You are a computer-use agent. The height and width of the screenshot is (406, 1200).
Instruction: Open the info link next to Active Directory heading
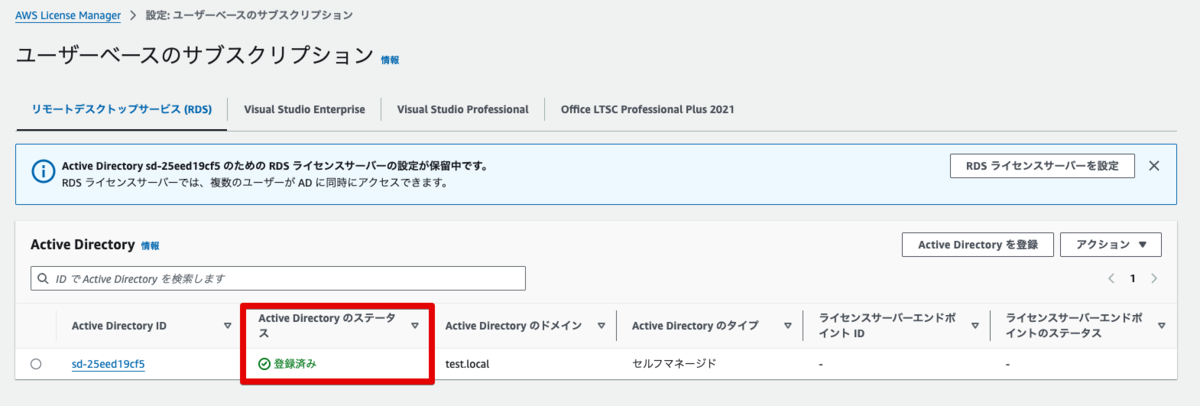click(x=150, y=246)
